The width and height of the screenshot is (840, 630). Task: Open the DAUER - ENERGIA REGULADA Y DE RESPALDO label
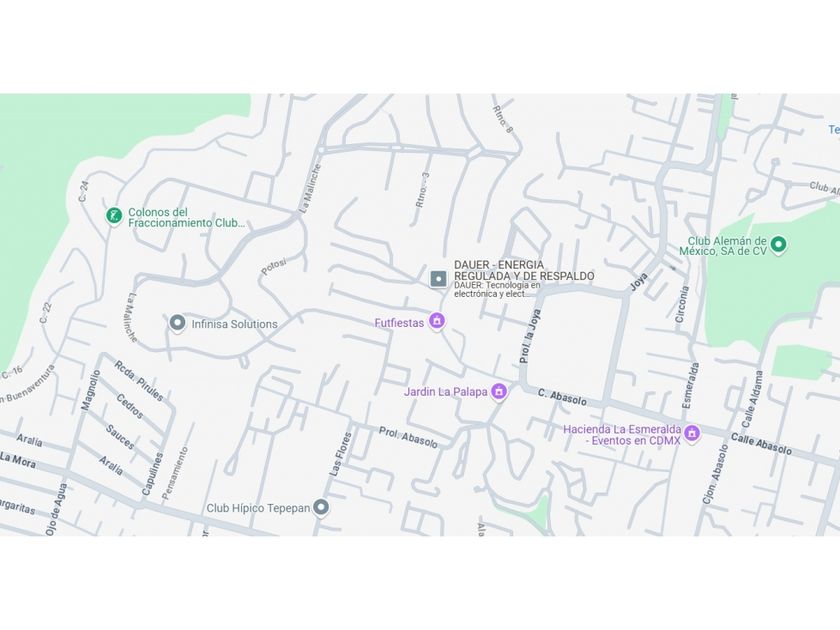524,271
